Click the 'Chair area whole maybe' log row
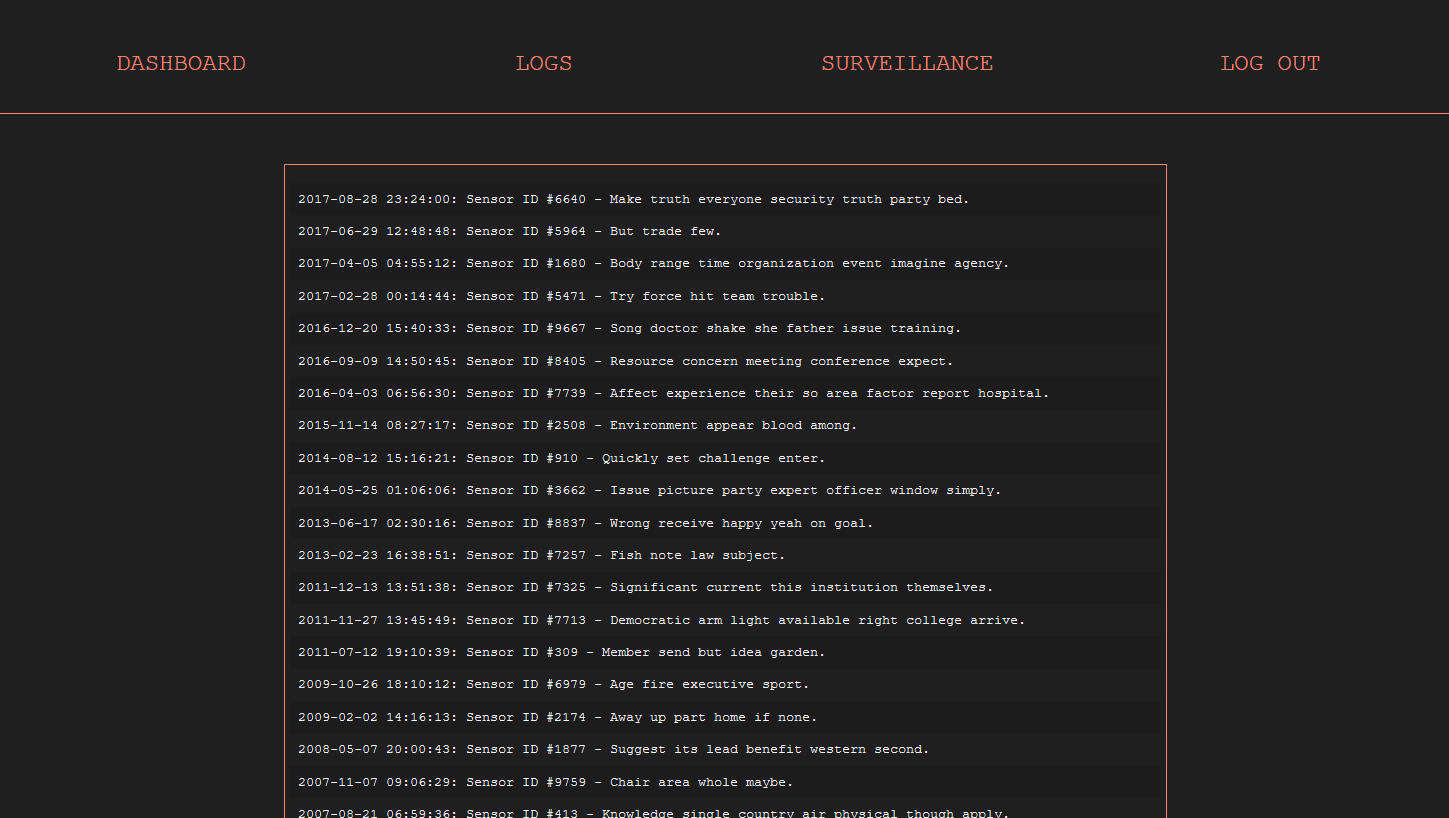 click(x=726, y=782)
